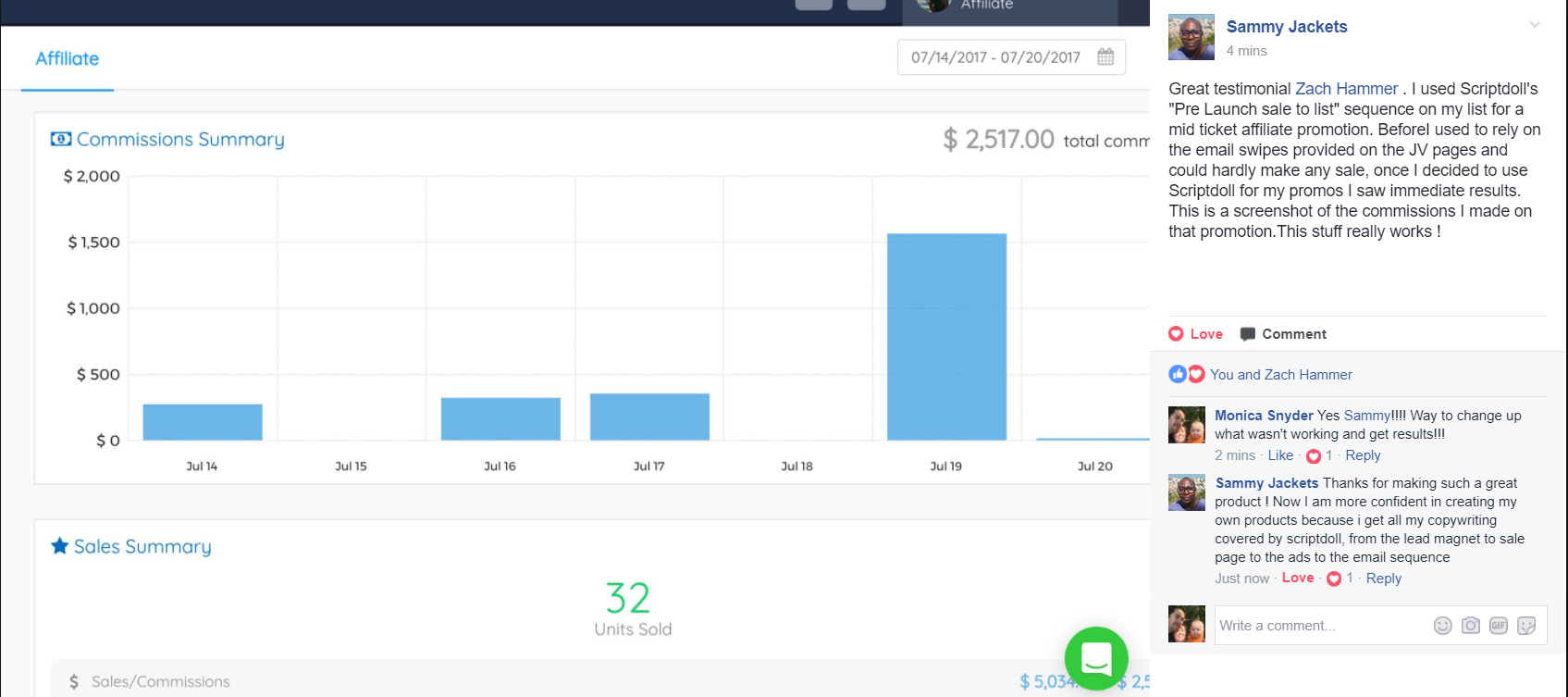Open the sticker picker in comment box
The image size is (1568, 697).
point(1526,626)
